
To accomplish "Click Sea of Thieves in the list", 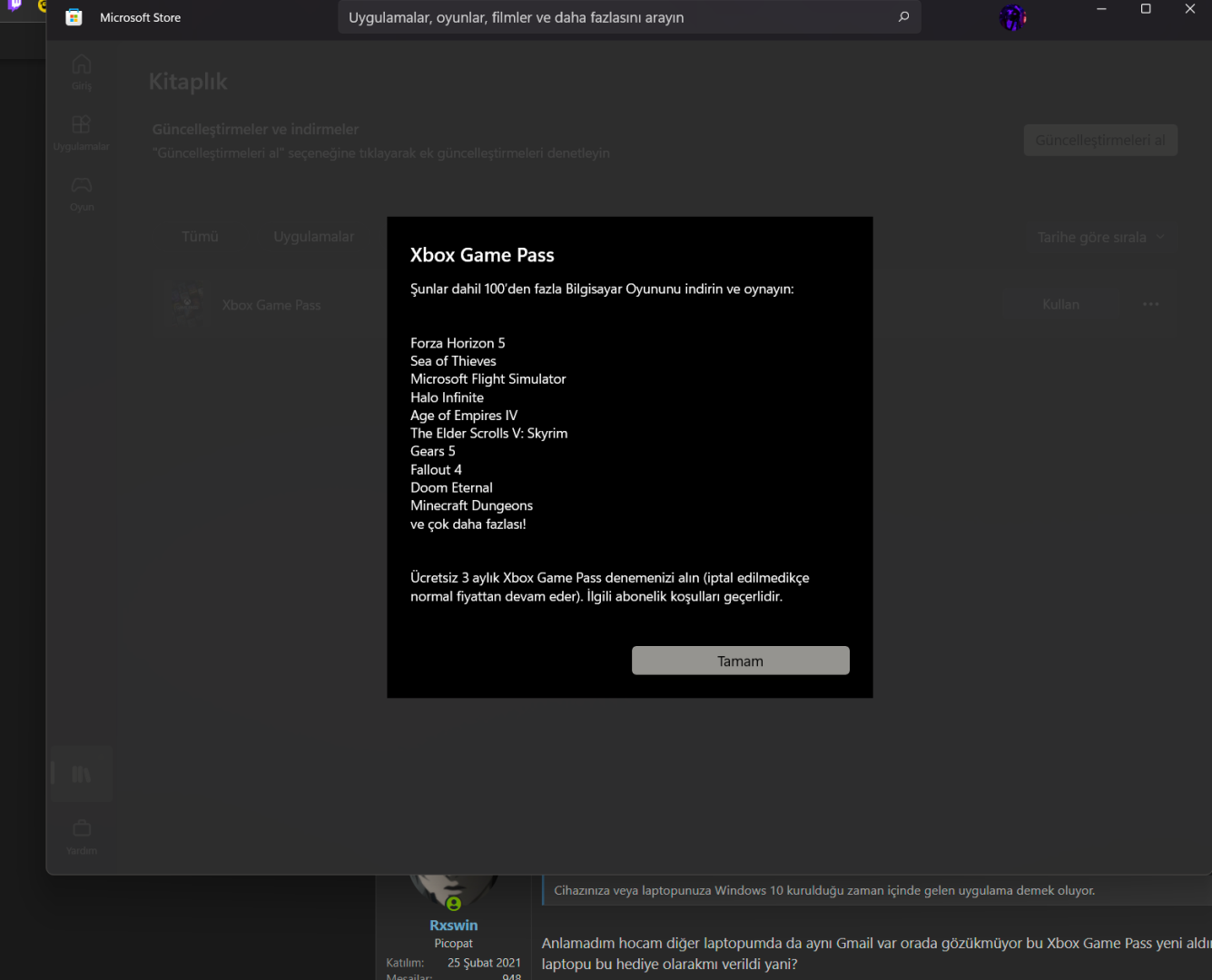I will 453,361.
